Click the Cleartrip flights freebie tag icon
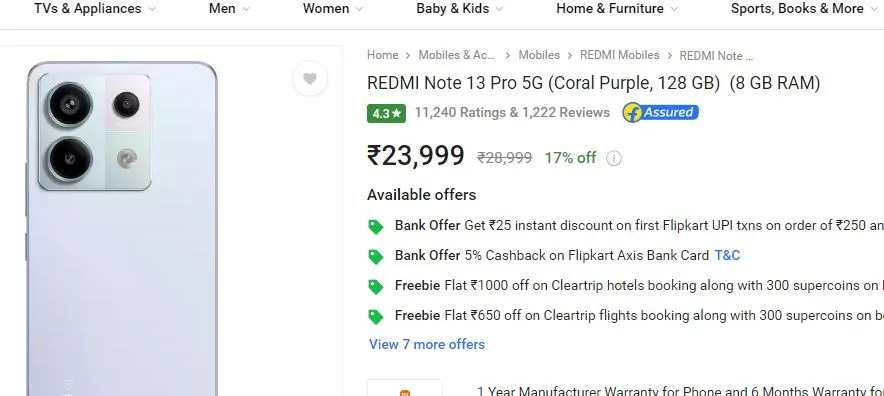The width and height of the screenshot is (884, 396). (x=375, y=316)
